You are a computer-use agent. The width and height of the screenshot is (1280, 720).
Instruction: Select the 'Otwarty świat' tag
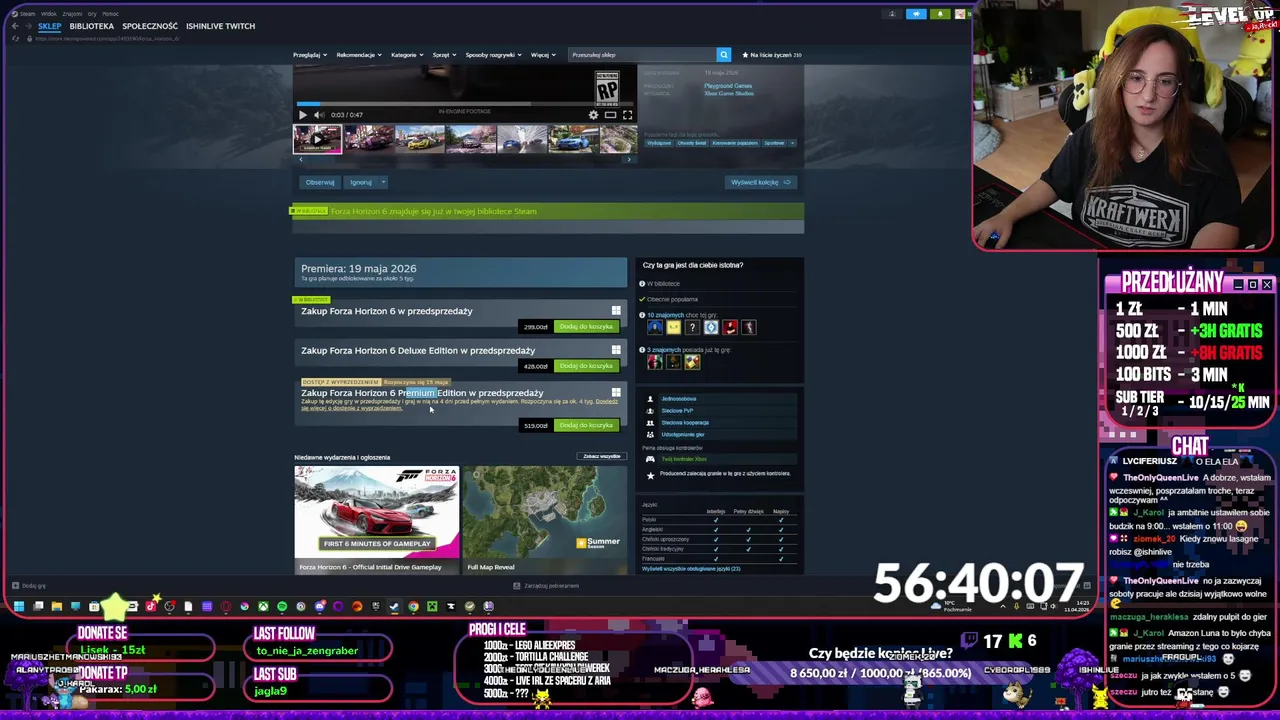pyautogui.click(x=692, y=143)
